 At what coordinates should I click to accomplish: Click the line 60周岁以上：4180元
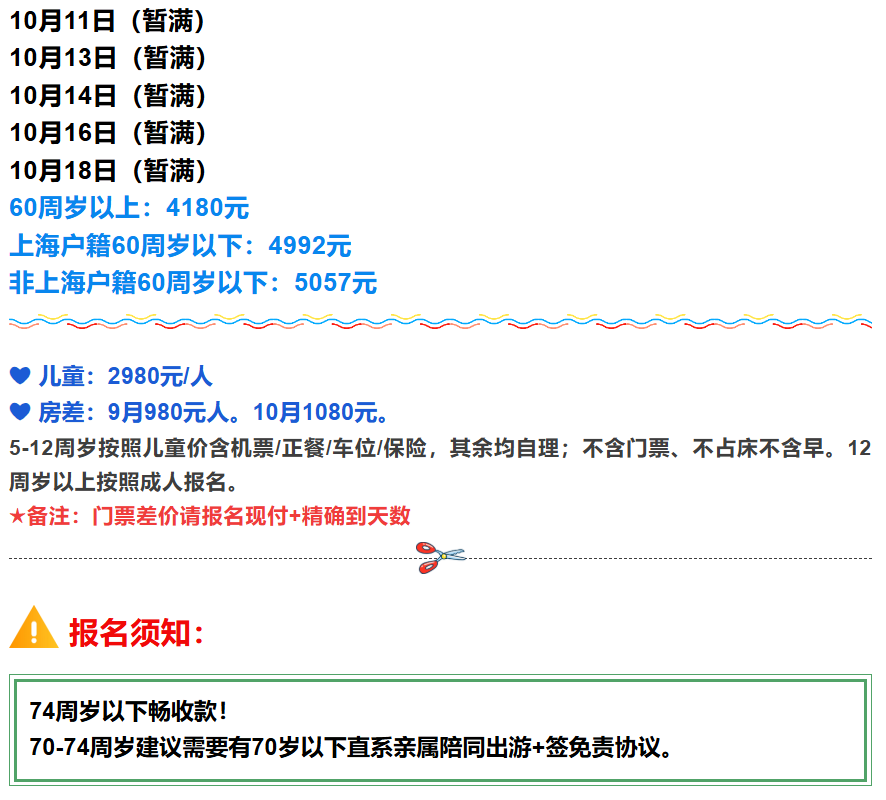(129, 207)
